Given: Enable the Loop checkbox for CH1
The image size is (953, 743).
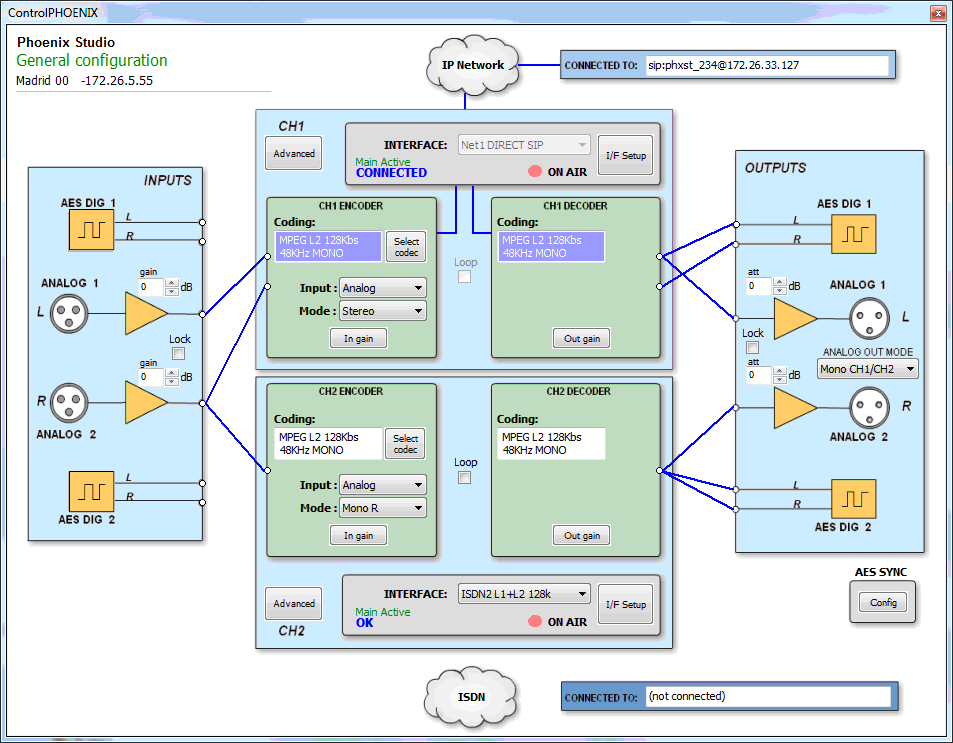Looking at the screenshot, I should point(465,276).
